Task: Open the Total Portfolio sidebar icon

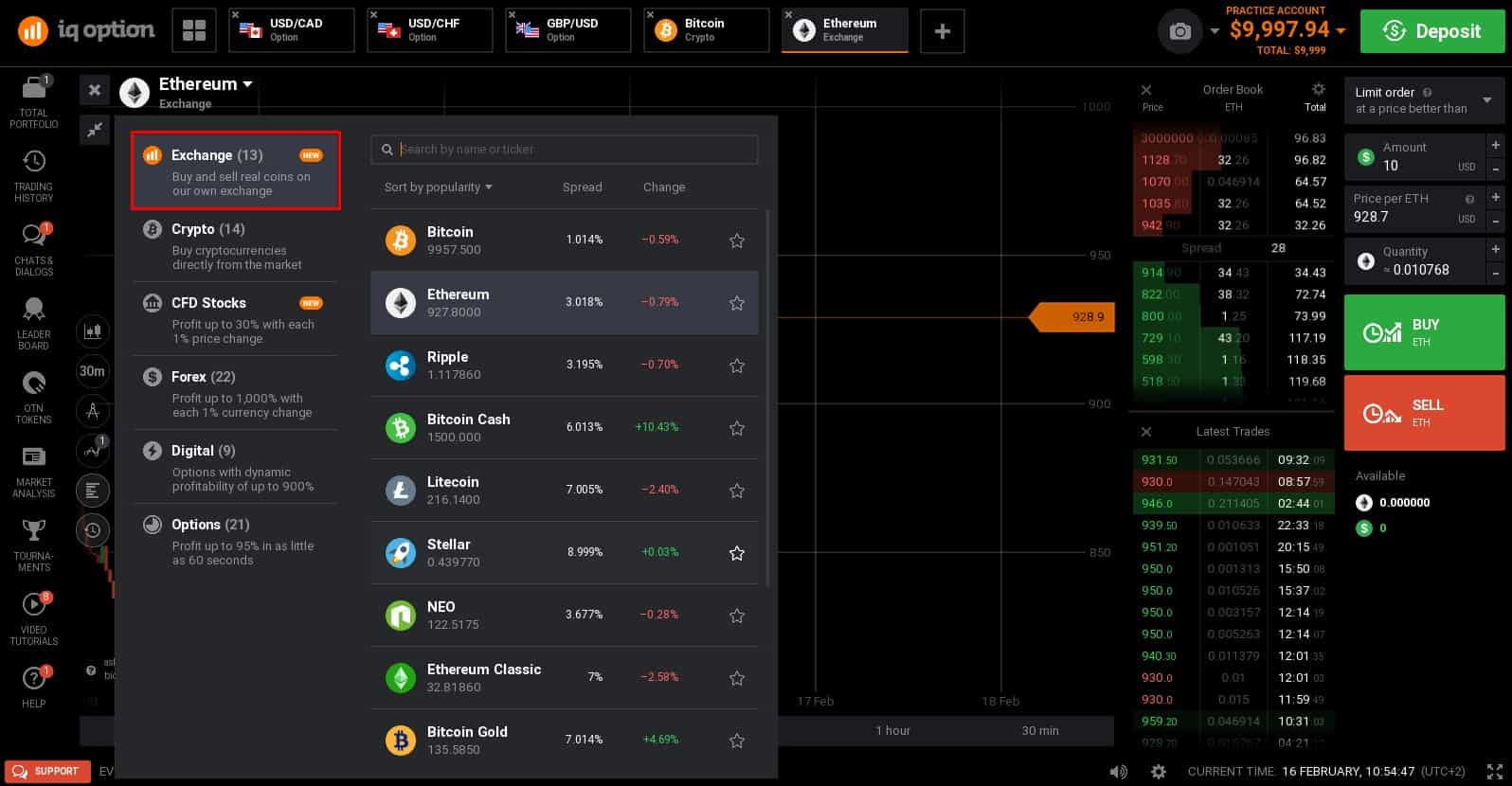Action: [x=34, y=101]
